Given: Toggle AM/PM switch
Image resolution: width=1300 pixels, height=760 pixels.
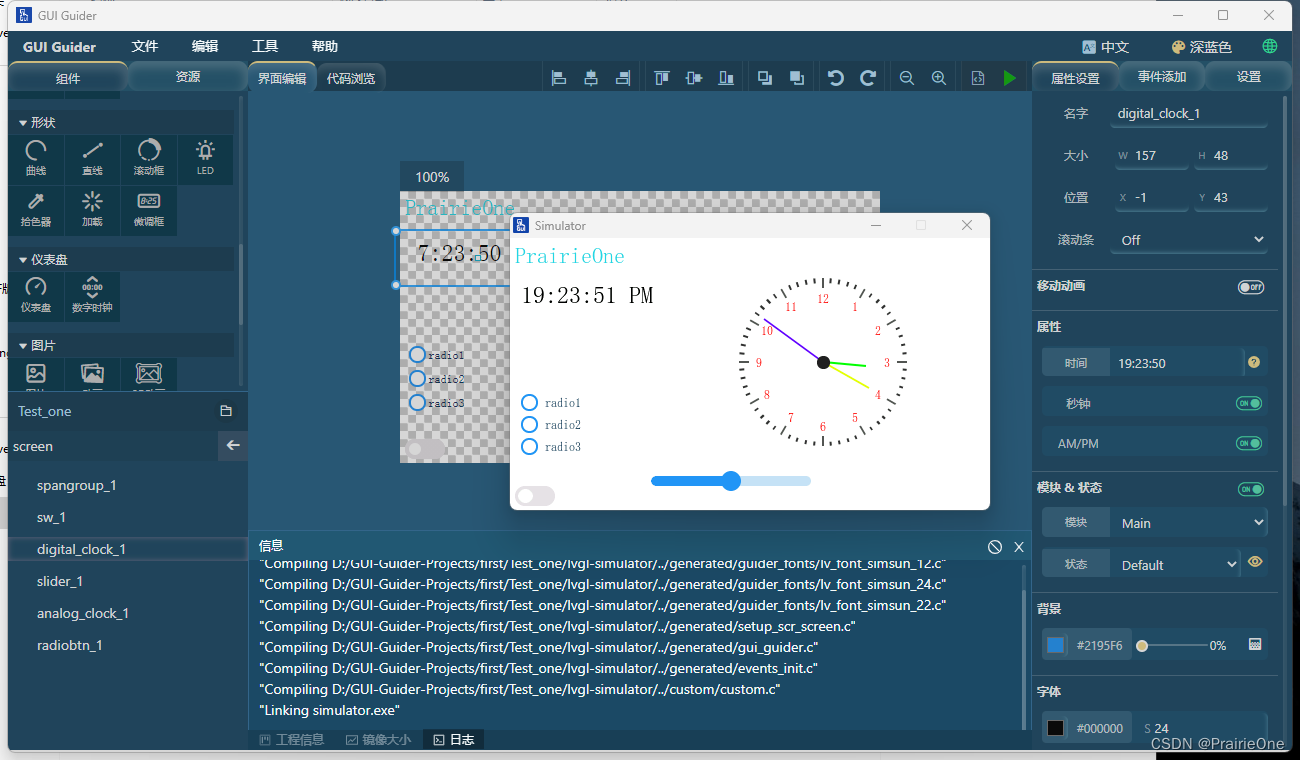Looking at the screenshot, I should [1249, 443].
